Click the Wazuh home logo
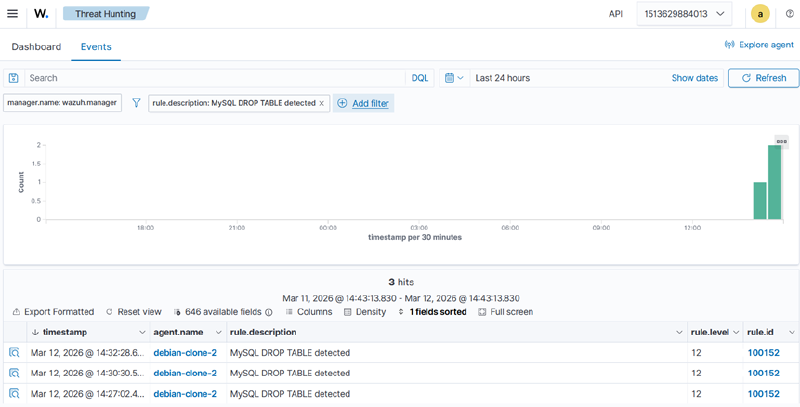The width and height of the screenshot is (800, 407). point(41,14)
